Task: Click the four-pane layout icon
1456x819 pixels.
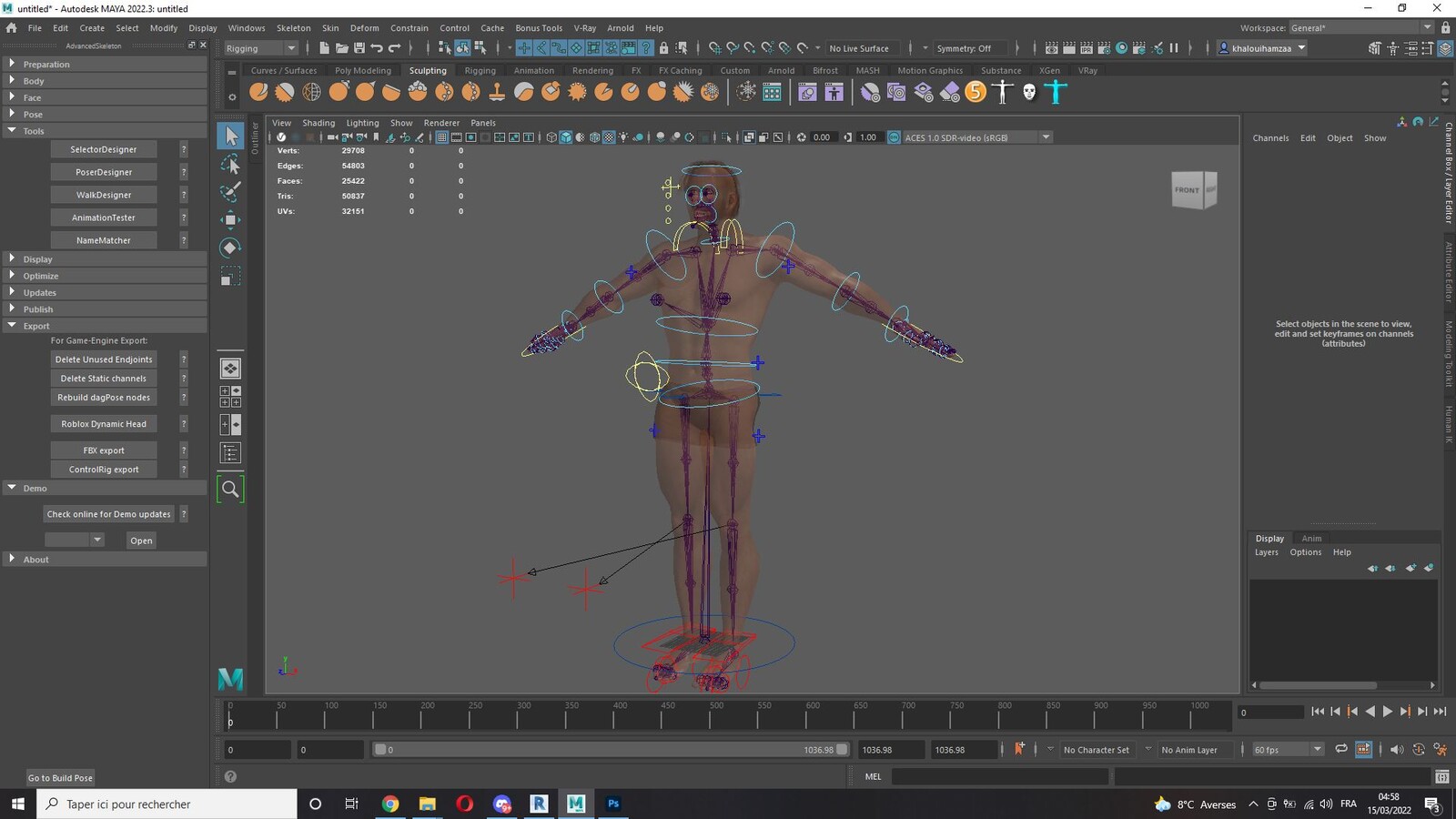Action: (x=230, y=396)
